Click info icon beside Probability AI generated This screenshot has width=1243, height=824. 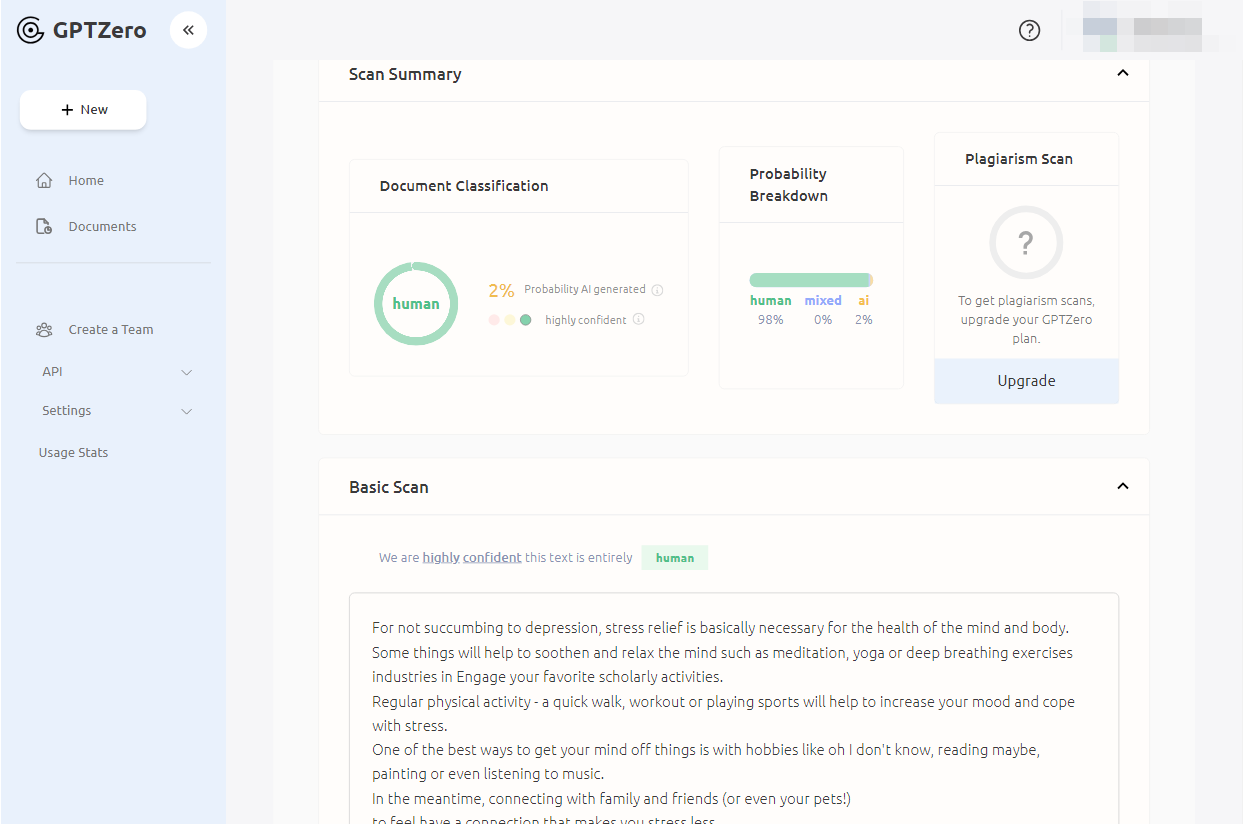(657, 290)
